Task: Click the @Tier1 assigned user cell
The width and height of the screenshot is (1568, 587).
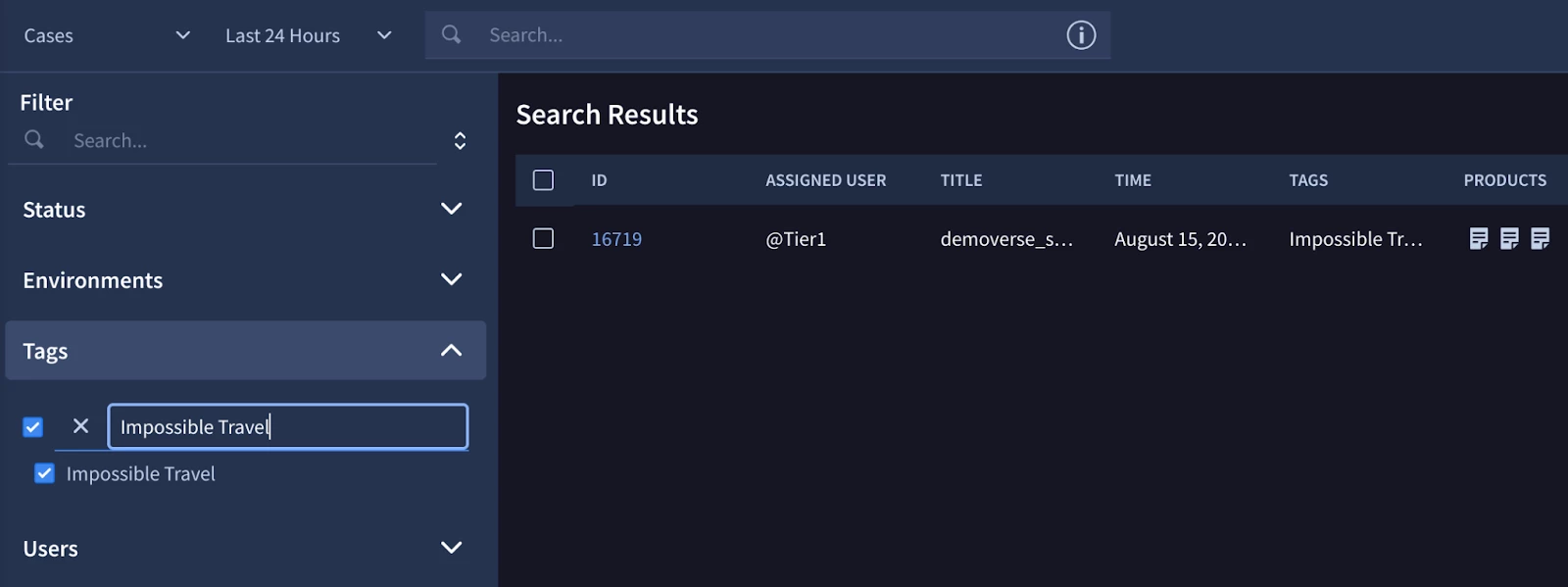Action: (x=796, y=239)
